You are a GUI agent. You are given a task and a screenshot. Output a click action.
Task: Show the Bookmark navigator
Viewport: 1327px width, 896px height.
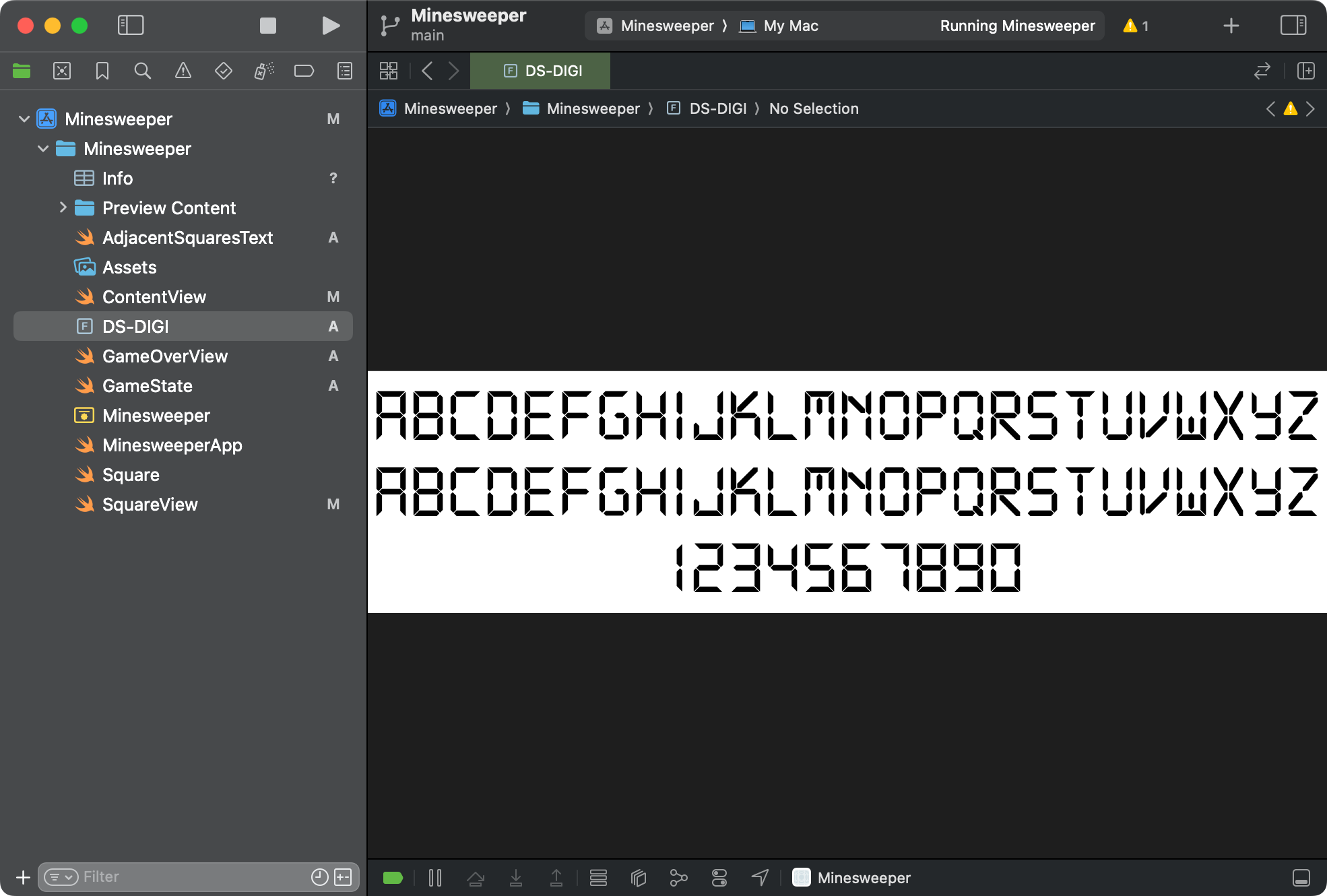click(x=102, y=71)
